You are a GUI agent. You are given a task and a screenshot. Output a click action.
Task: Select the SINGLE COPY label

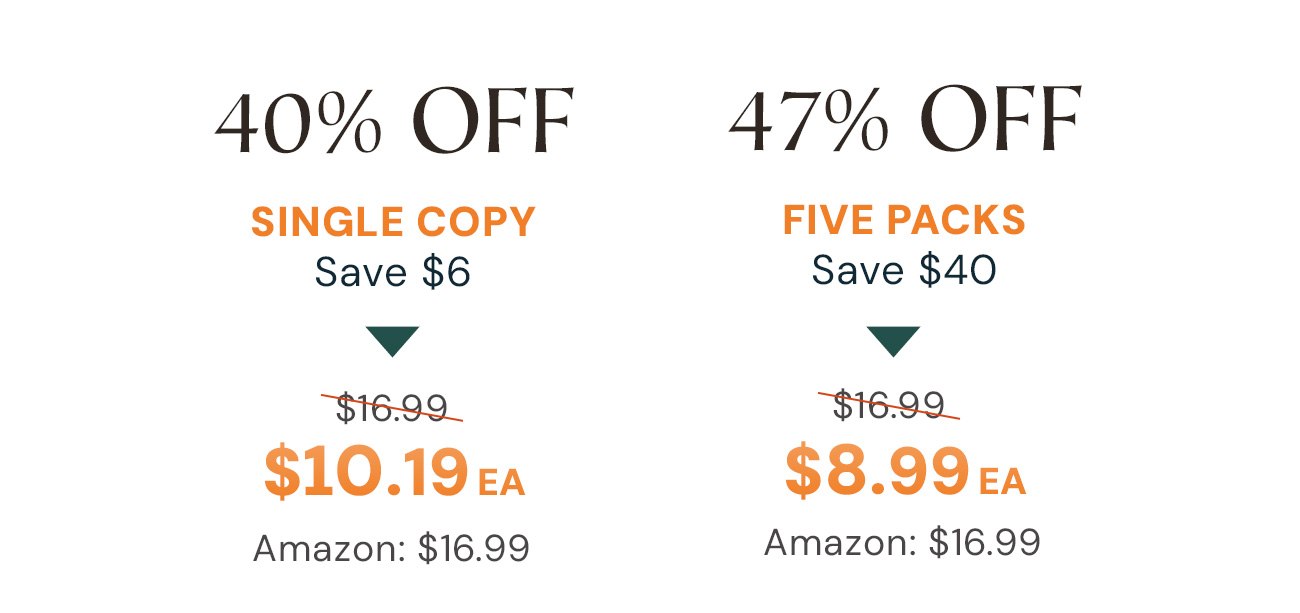393,222
